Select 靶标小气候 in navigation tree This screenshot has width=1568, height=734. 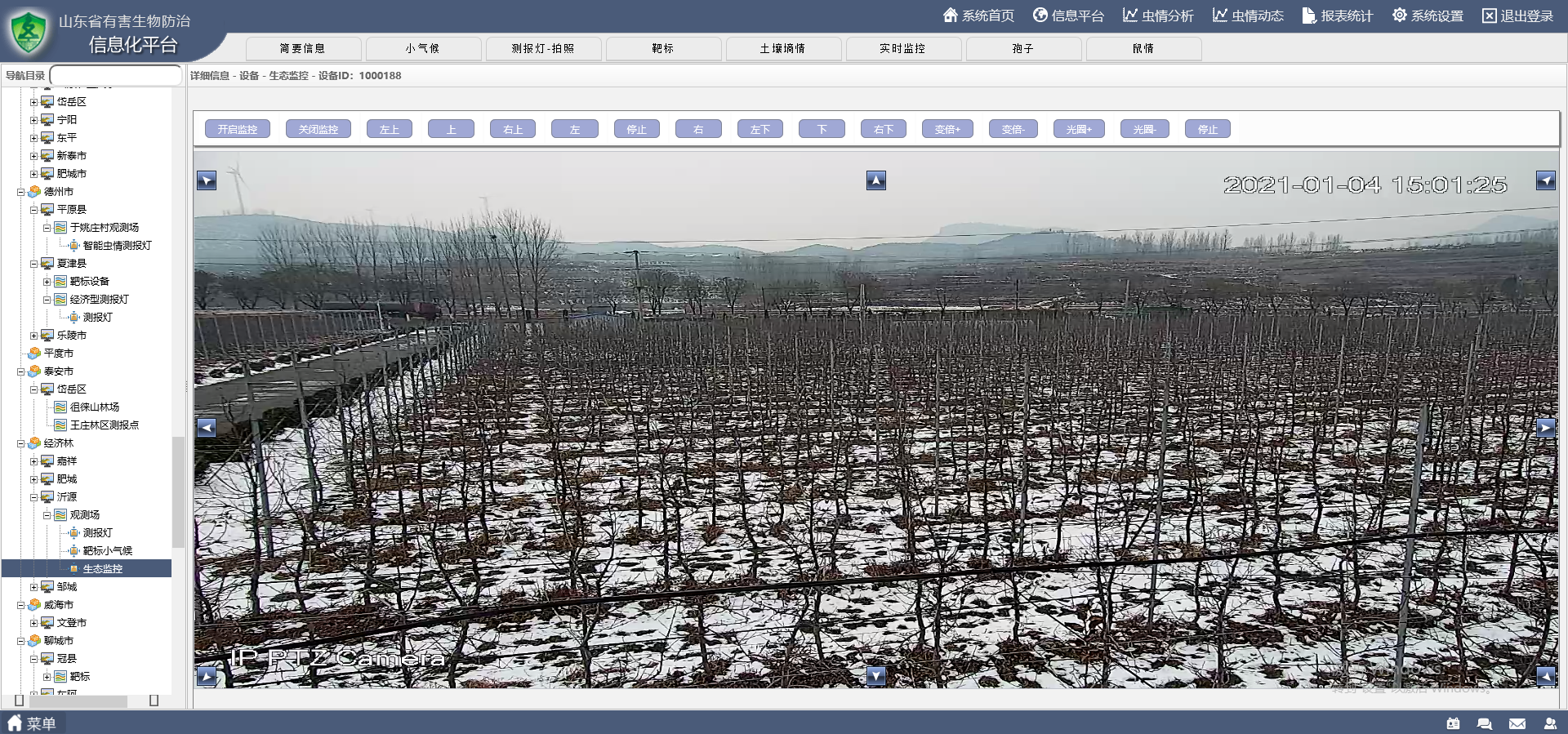pos(107,551)
